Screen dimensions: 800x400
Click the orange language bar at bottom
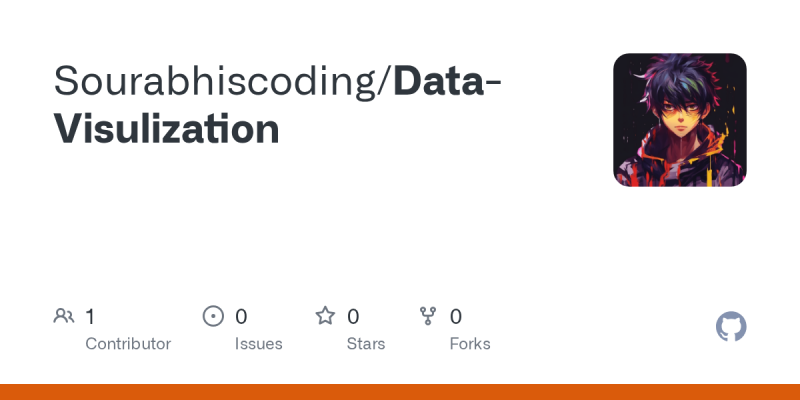click(x=400, y=392)
